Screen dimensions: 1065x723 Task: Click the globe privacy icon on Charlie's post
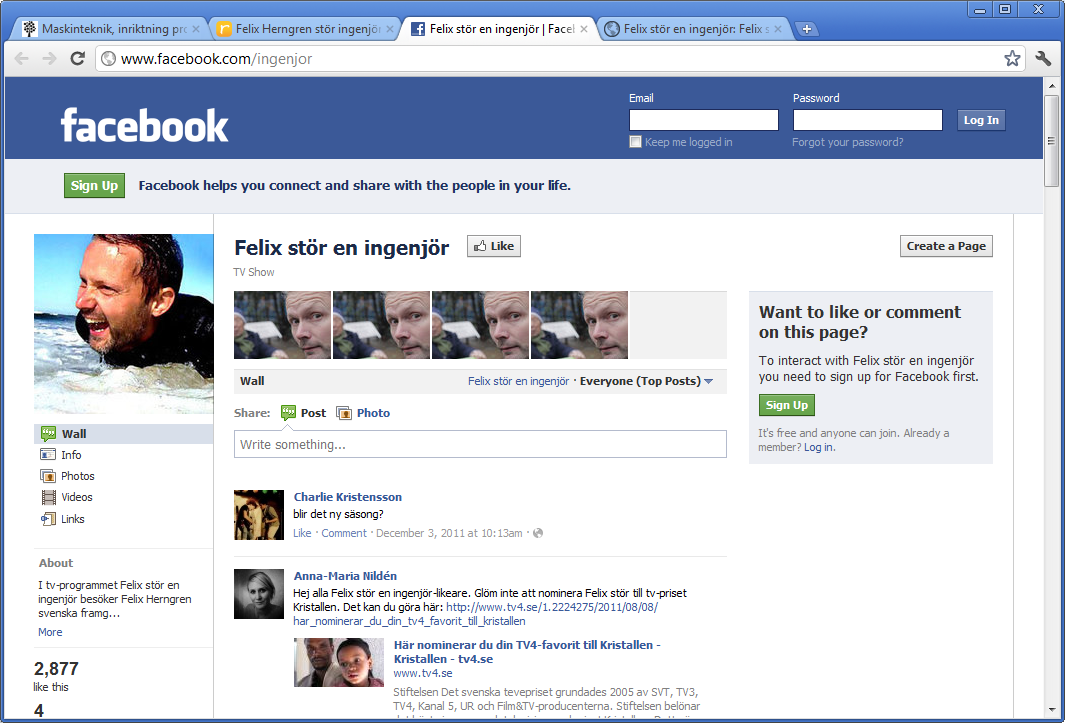538,533
